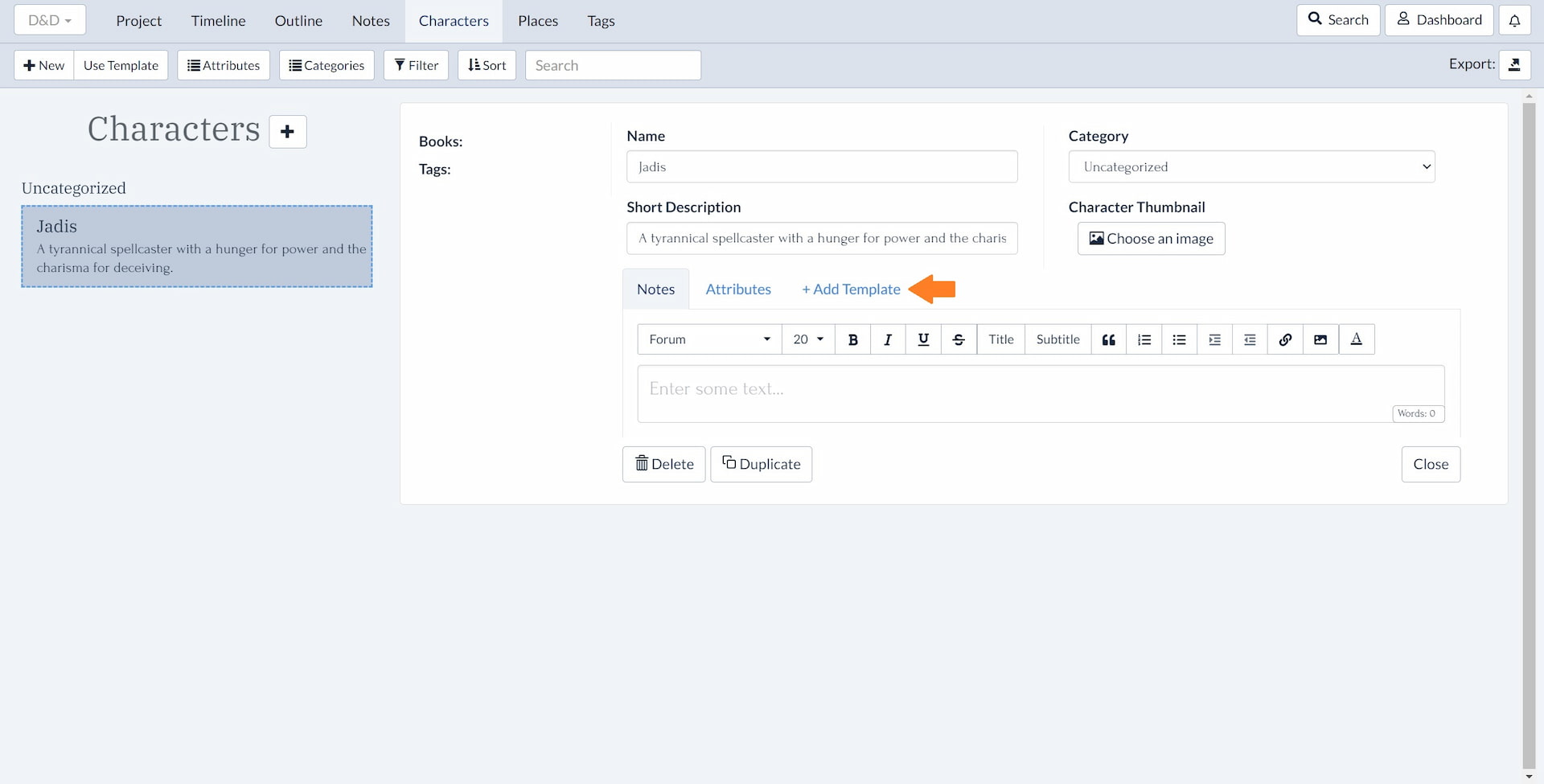The height and width of the screenshot is (784, 1544).
Task: Insert an image into the notes
Action: 1320,339
